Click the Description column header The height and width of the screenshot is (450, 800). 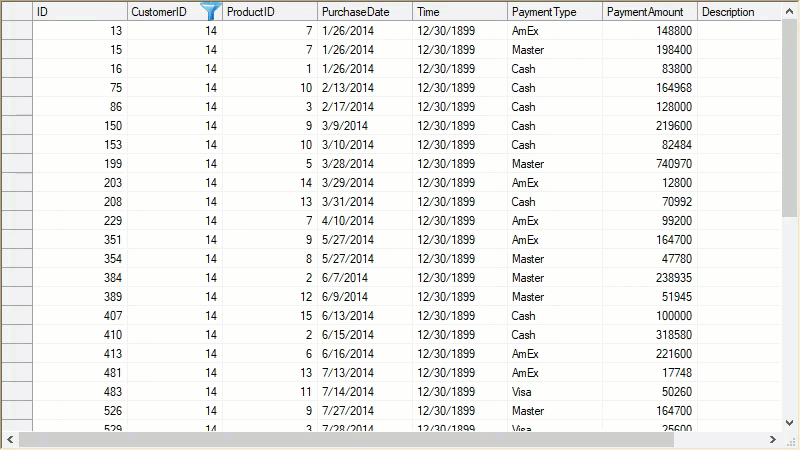click(x=739, y=12)
